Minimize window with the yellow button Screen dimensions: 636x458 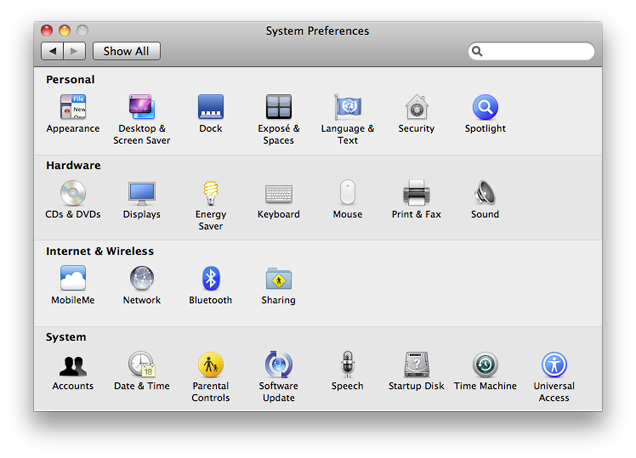65,30
